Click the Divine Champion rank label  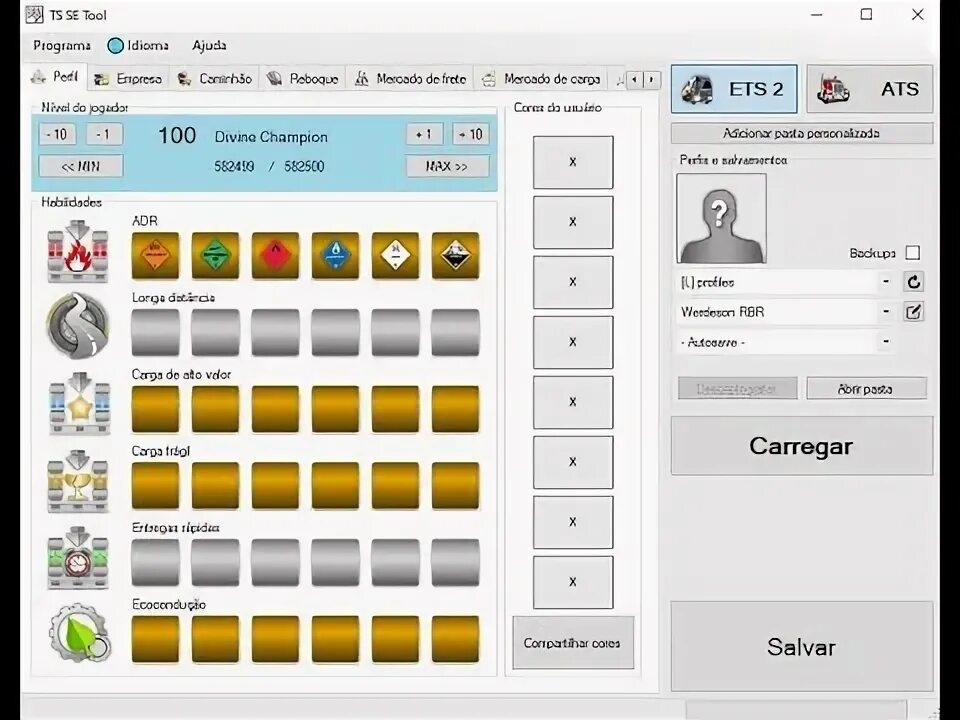coord(271,137)
